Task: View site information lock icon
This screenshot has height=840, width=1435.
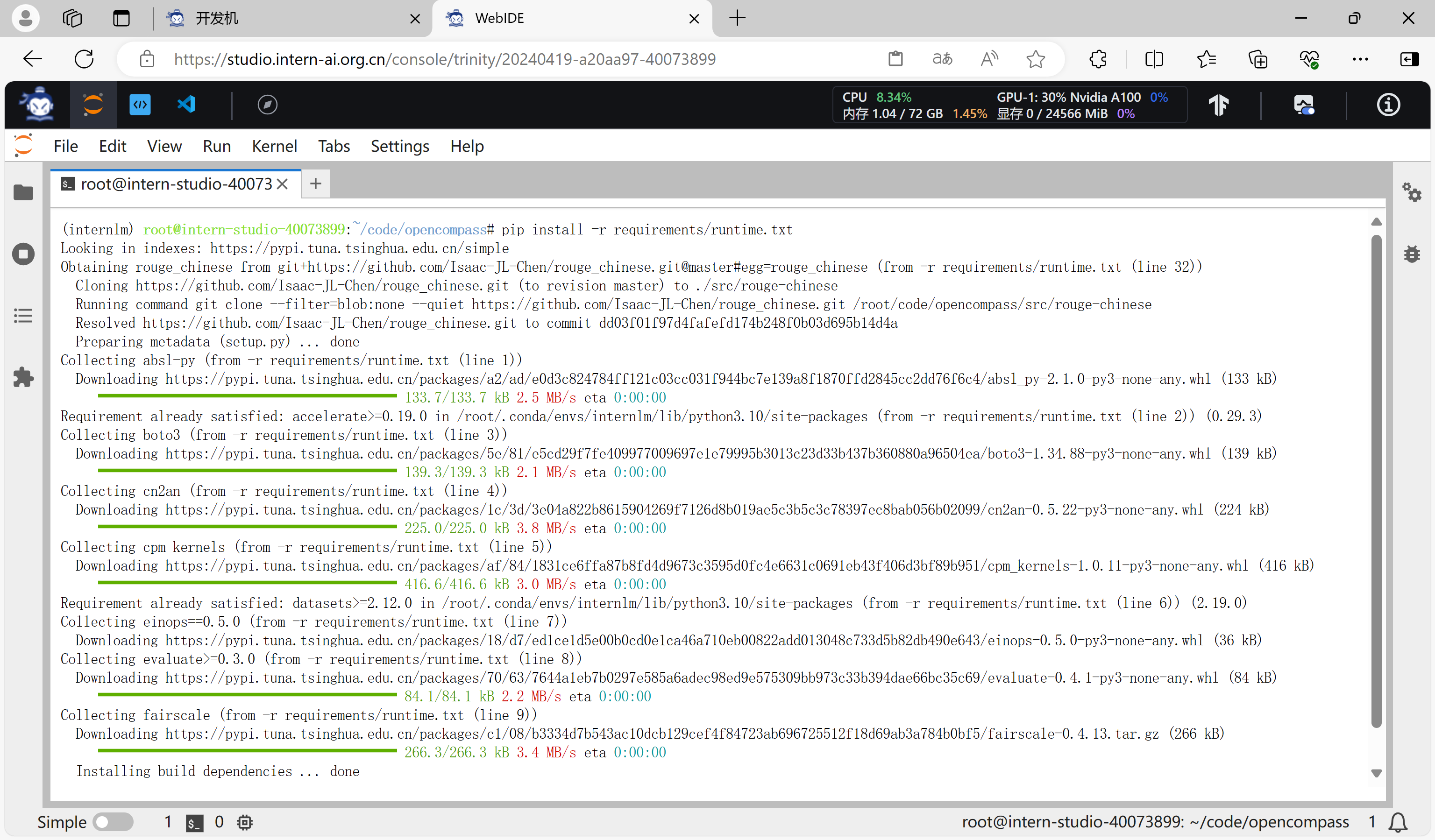Action: [147, 59]
